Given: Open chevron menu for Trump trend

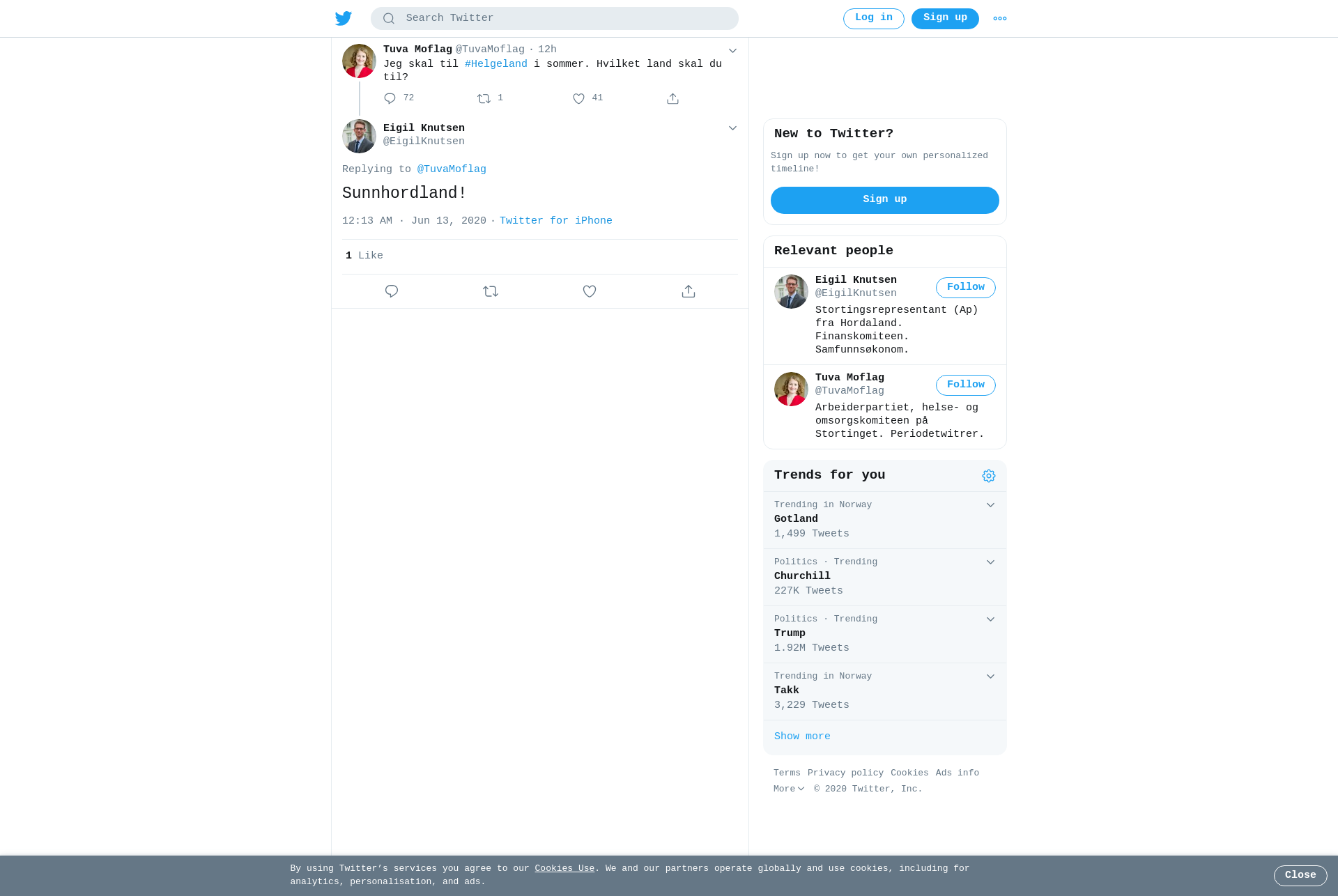Looking at the screenshot, I should pyautogui.click(x=990, y=619).
